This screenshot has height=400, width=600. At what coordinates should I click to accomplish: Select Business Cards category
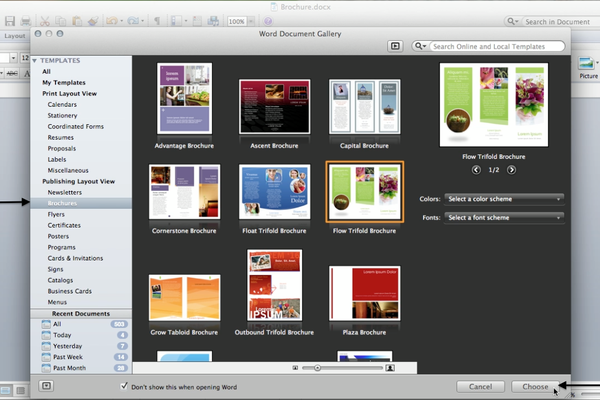coord(70,291)
